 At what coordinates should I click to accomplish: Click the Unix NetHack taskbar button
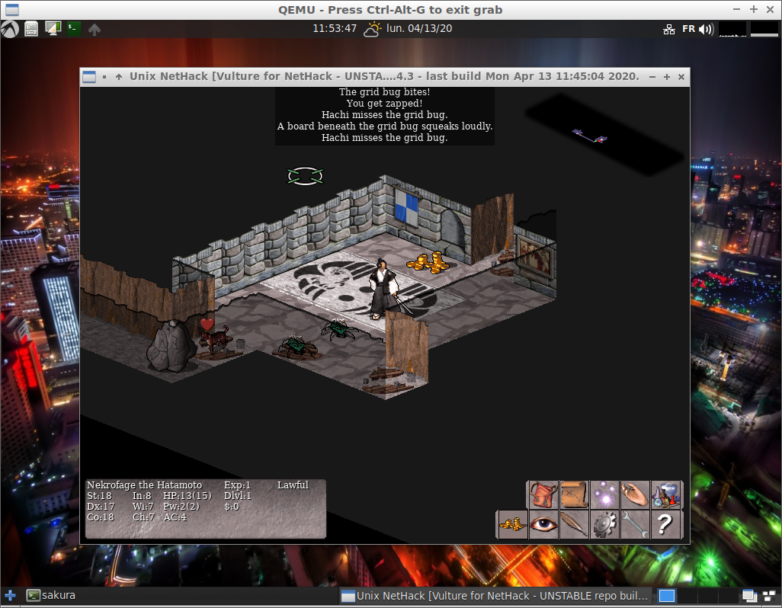(496, 596)
